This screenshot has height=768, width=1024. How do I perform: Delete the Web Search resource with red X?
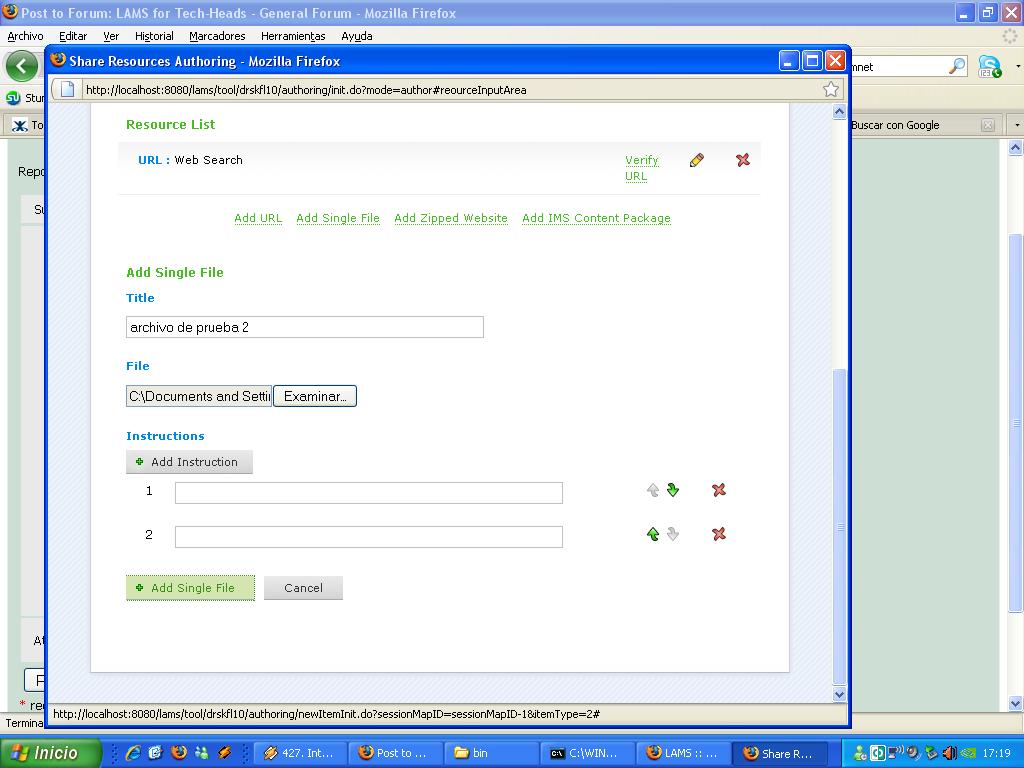[743, 160]
